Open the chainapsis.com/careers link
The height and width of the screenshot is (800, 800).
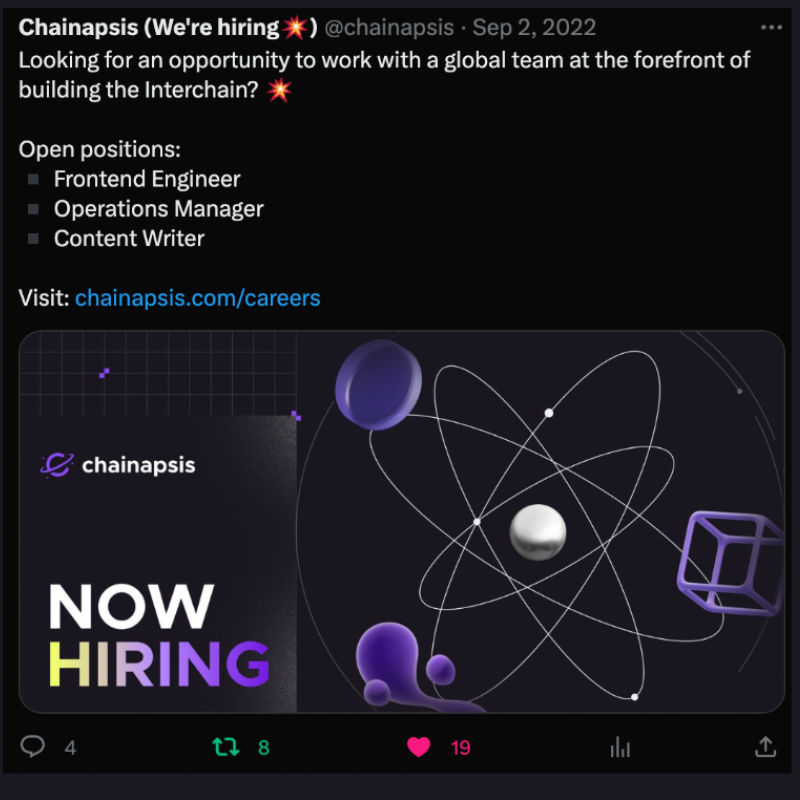click(197, 298)
